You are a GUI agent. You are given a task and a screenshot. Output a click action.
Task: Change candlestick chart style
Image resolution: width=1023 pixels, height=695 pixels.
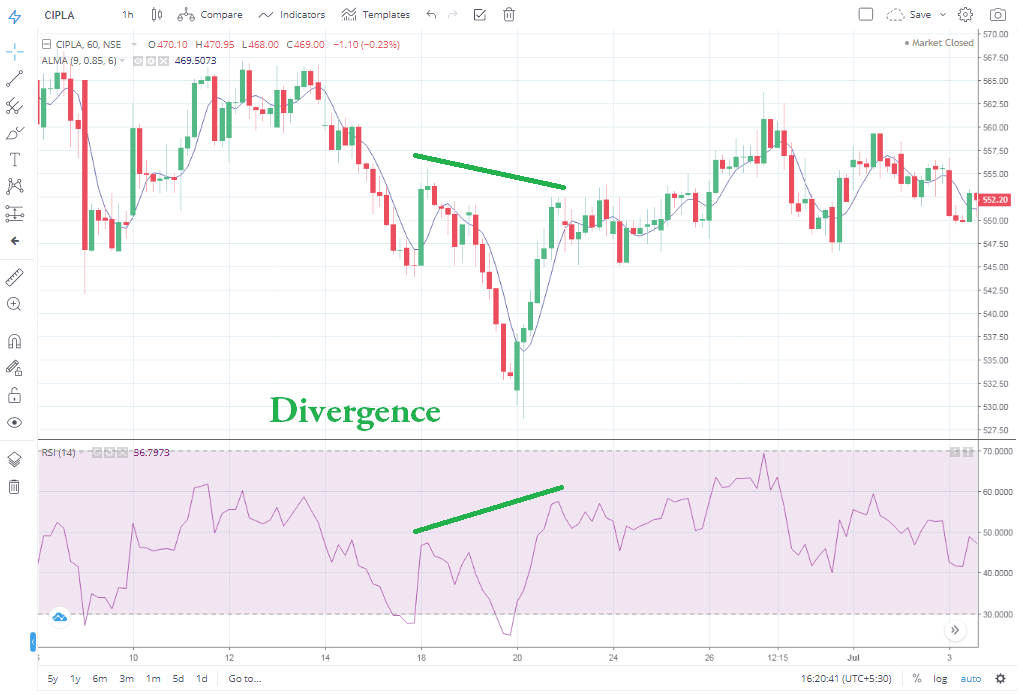(x=157, y=14)
